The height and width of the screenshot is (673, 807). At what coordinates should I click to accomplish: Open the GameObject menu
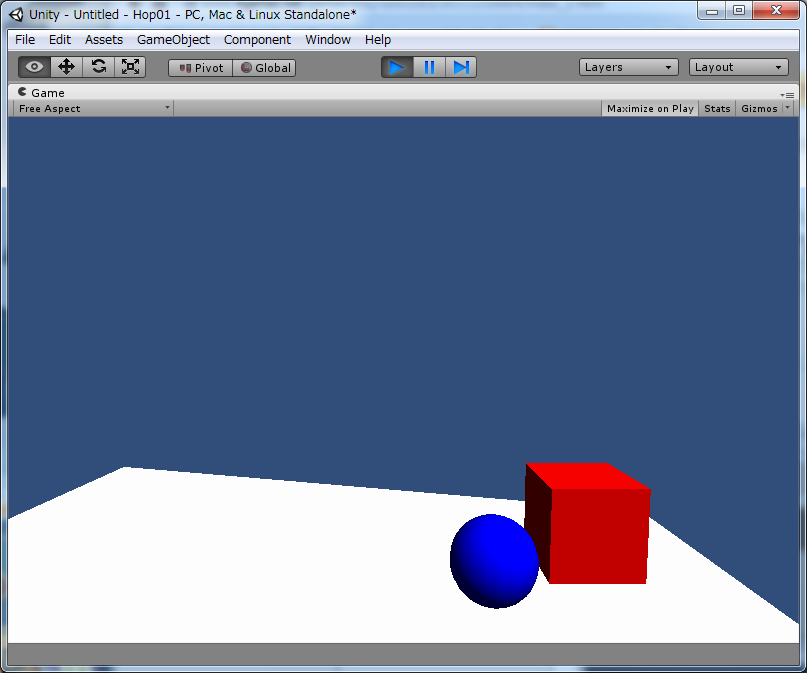point(173,40)
